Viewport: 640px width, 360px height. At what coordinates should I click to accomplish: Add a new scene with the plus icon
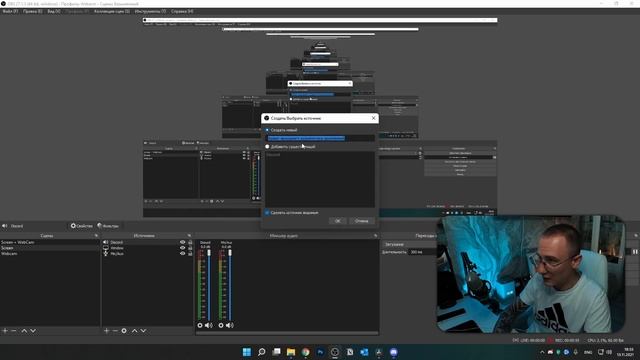click(5, 331)
